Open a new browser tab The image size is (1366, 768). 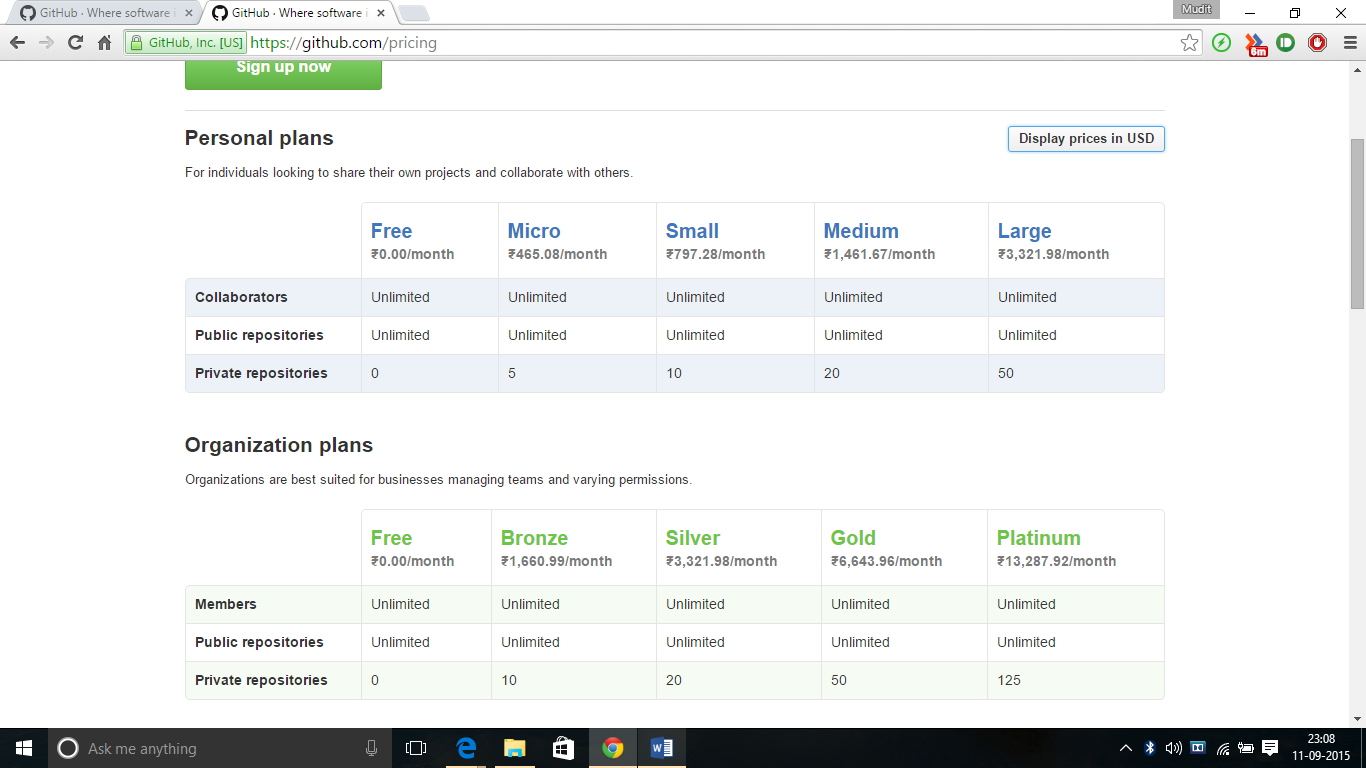pos(414,14)
